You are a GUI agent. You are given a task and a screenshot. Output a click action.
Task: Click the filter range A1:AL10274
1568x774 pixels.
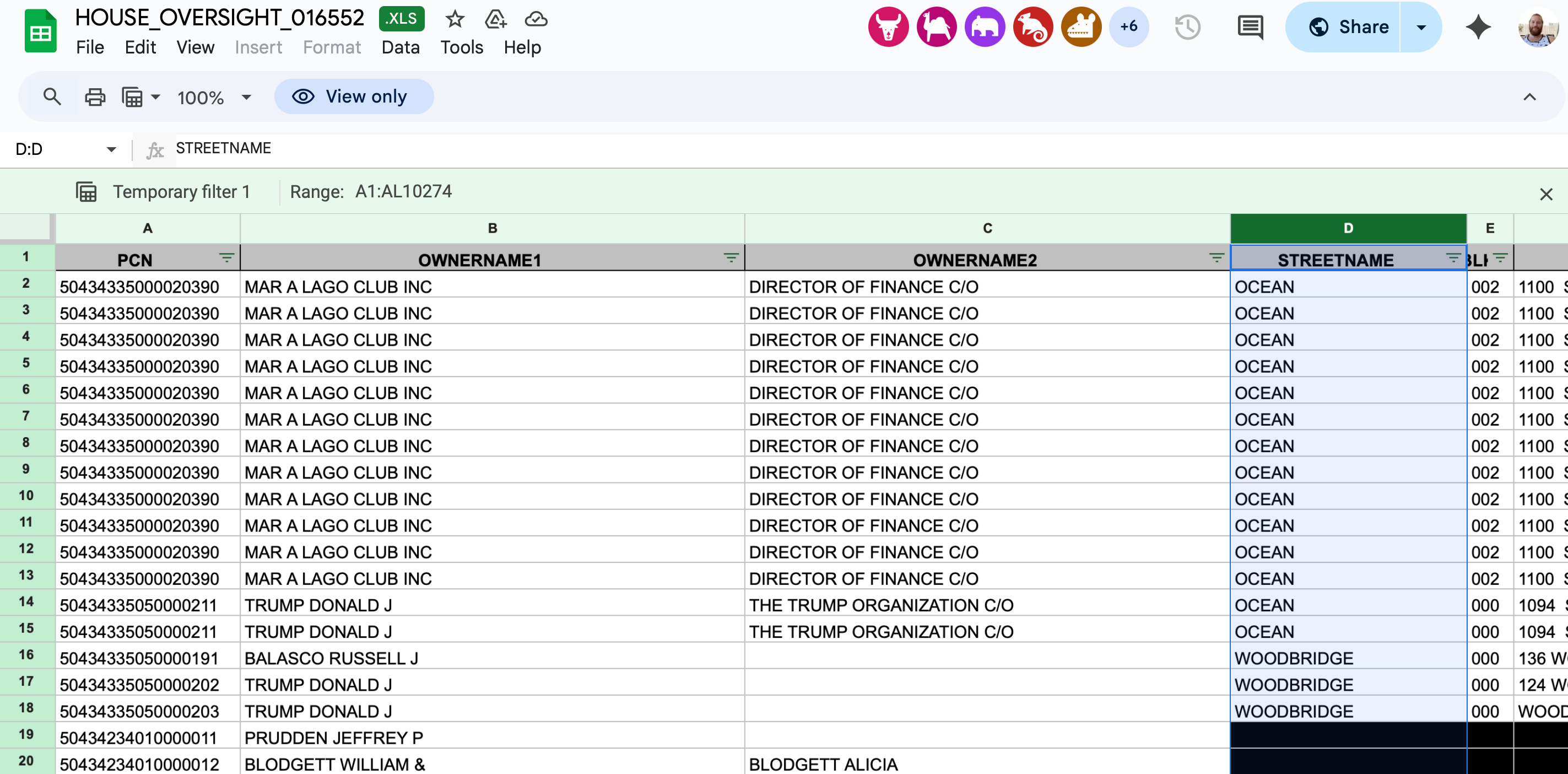[x=403, y=192]
